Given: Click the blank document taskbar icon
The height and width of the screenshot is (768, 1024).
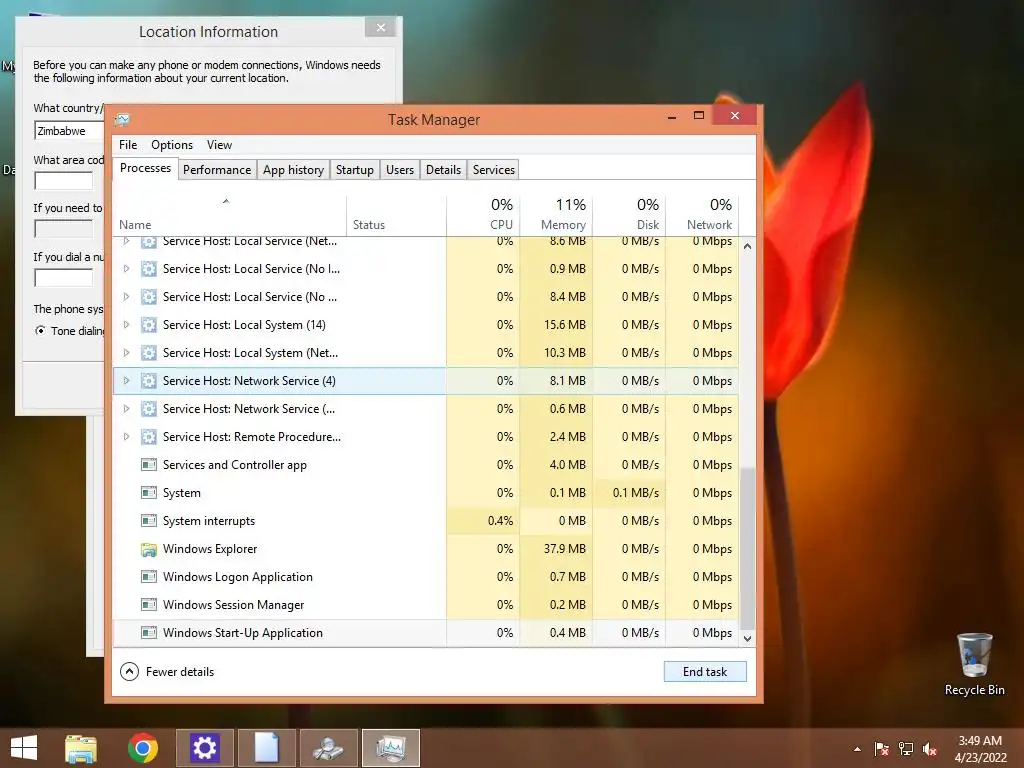Looking at the screenshot, I should pos(266,748).
